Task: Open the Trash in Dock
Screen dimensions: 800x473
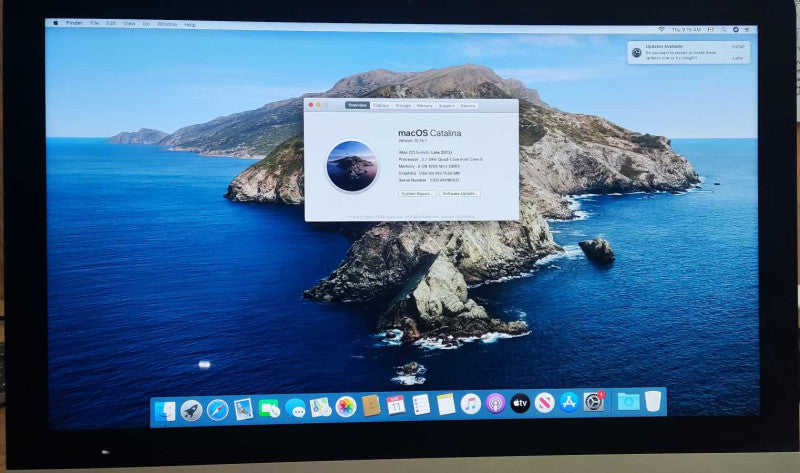Action: point(653,401)
